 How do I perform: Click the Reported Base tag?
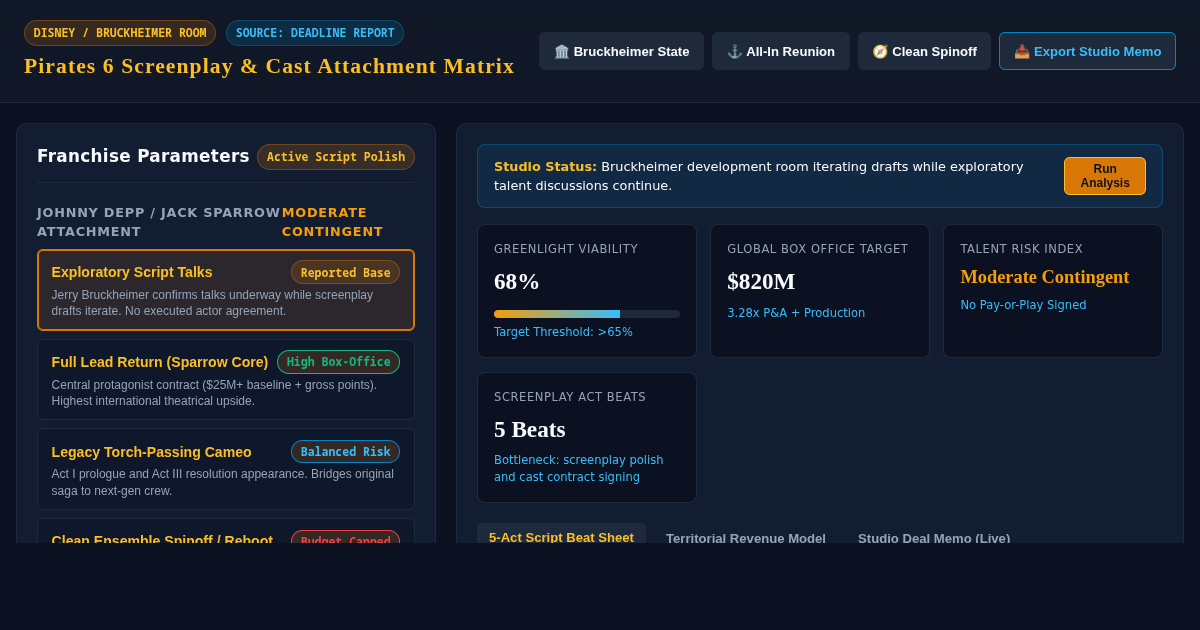click(346, 272)
